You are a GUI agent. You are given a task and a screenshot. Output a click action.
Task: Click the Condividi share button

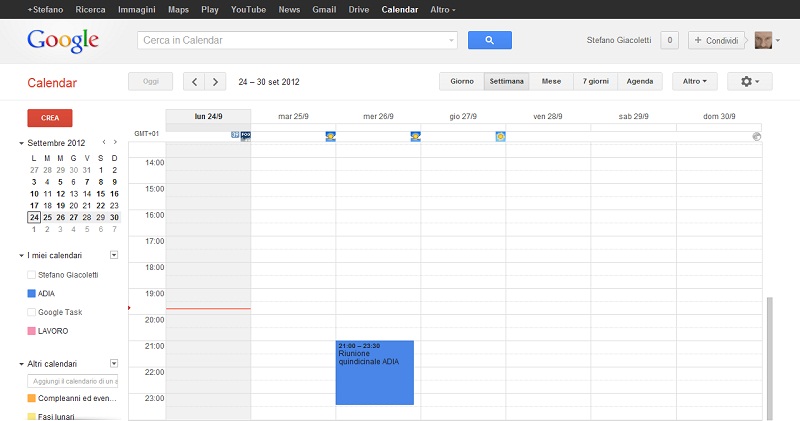[717, 40]
